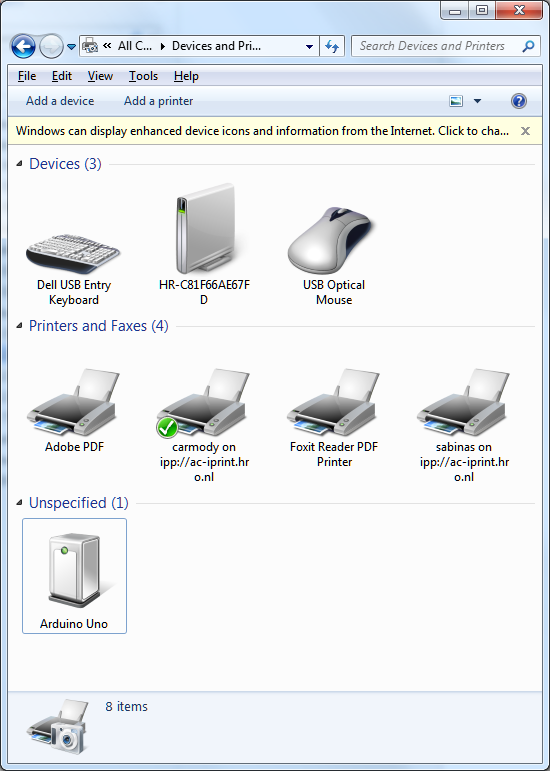Click the Unspecified (1) group header

pyautogui.click(x=79, y=503)
